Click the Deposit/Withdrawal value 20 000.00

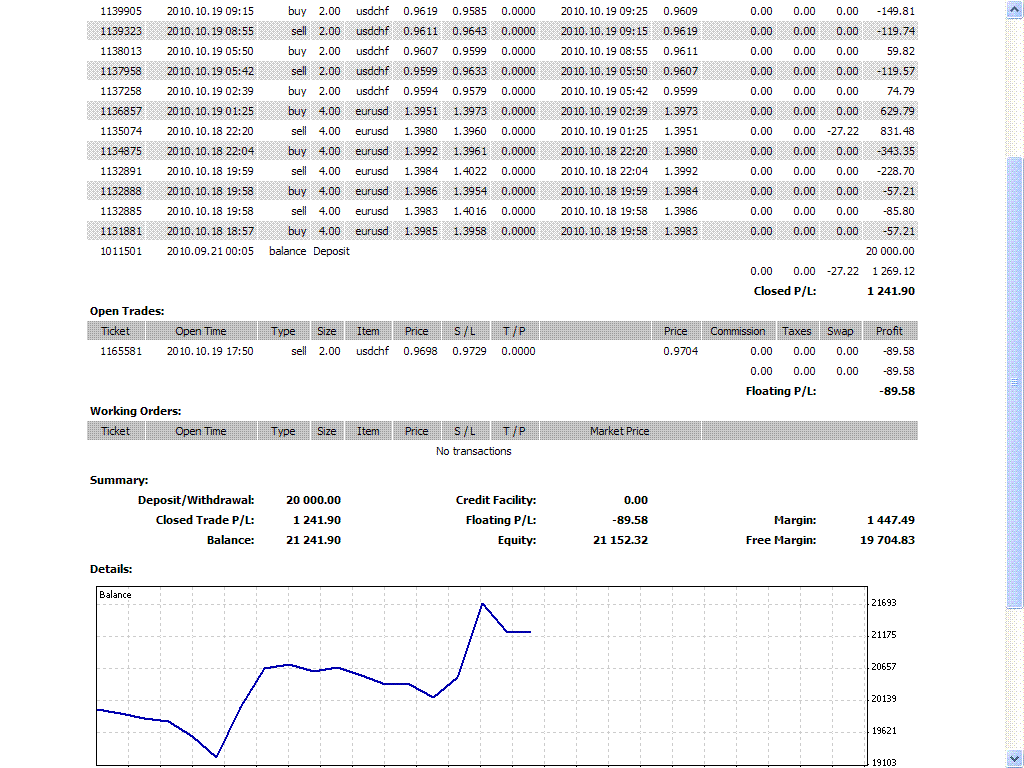[x=313, y=500]
